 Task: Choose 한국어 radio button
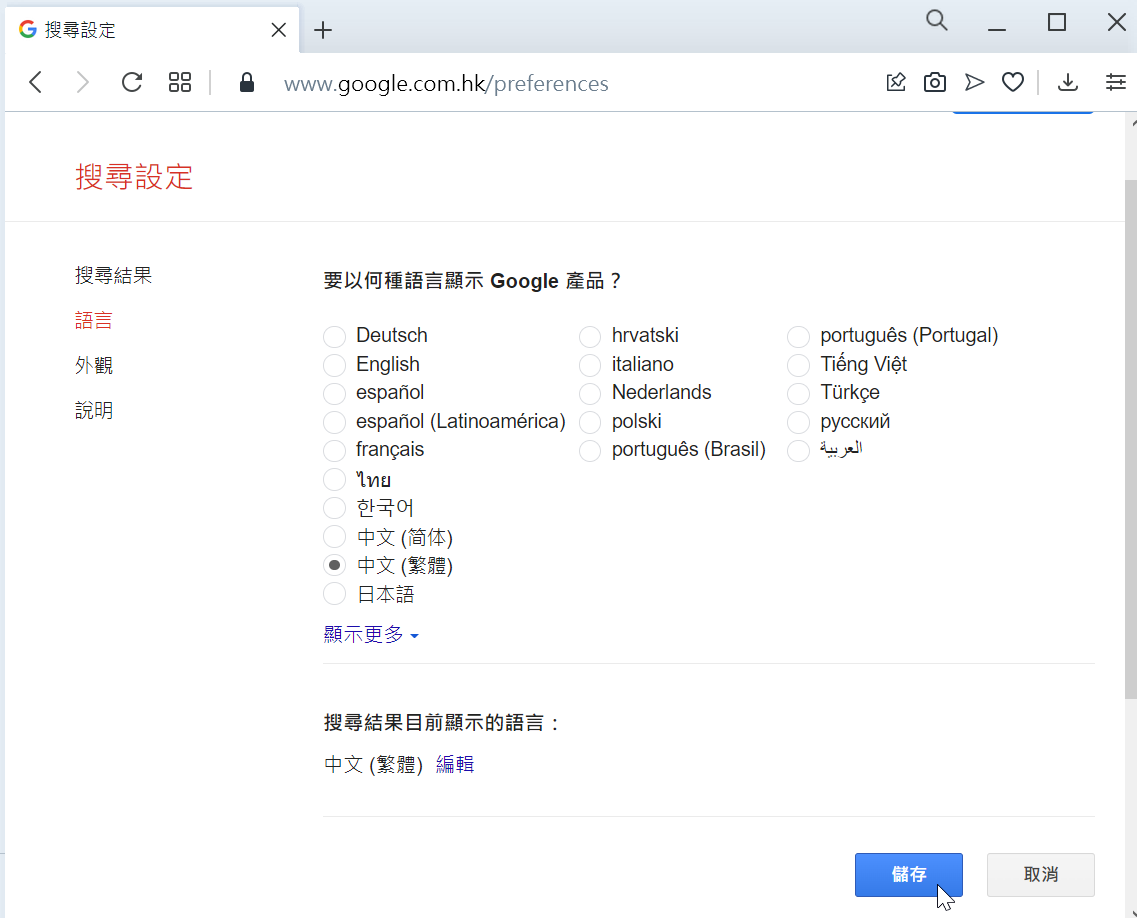coord(334,508)
